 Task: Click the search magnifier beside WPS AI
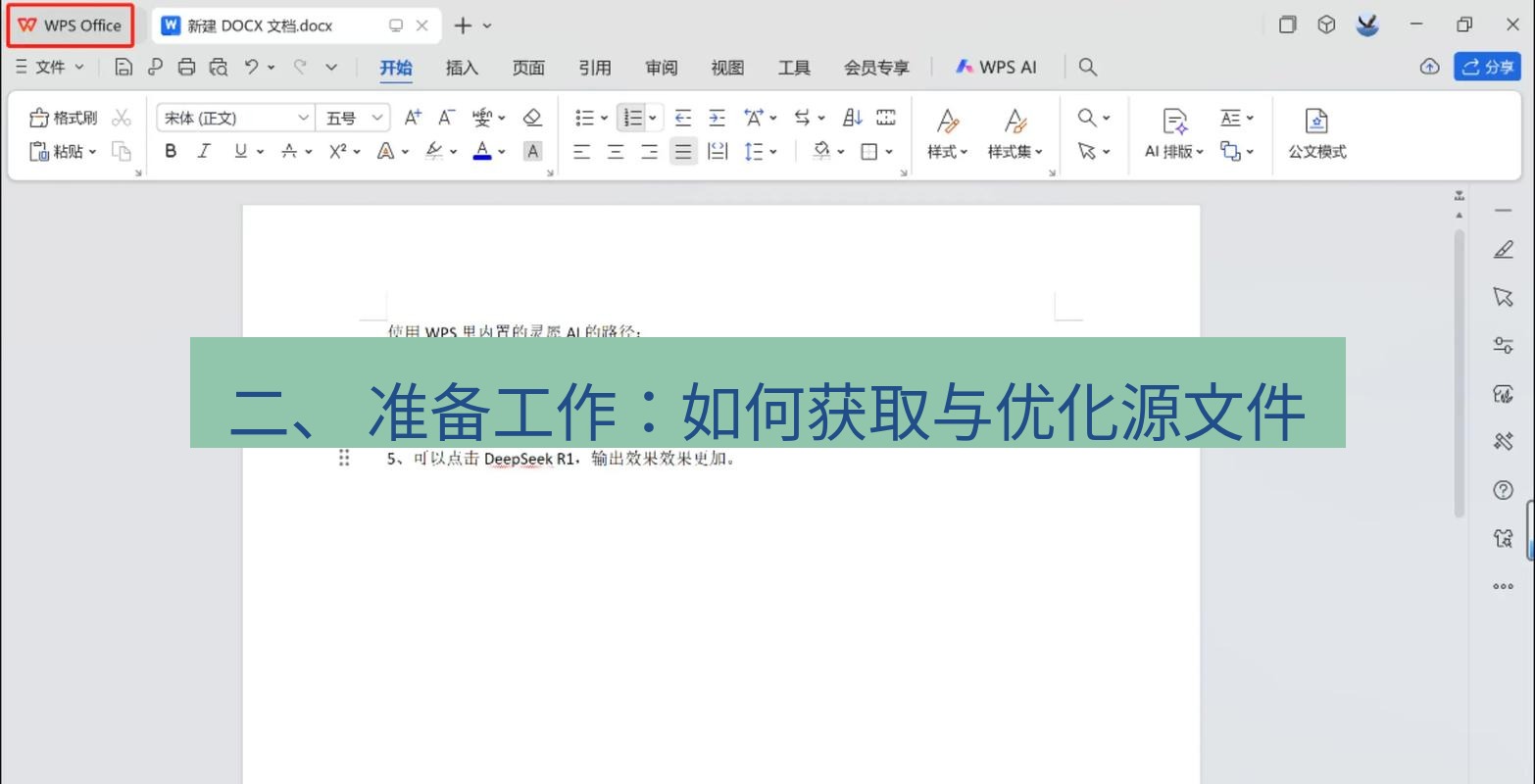1087,67
